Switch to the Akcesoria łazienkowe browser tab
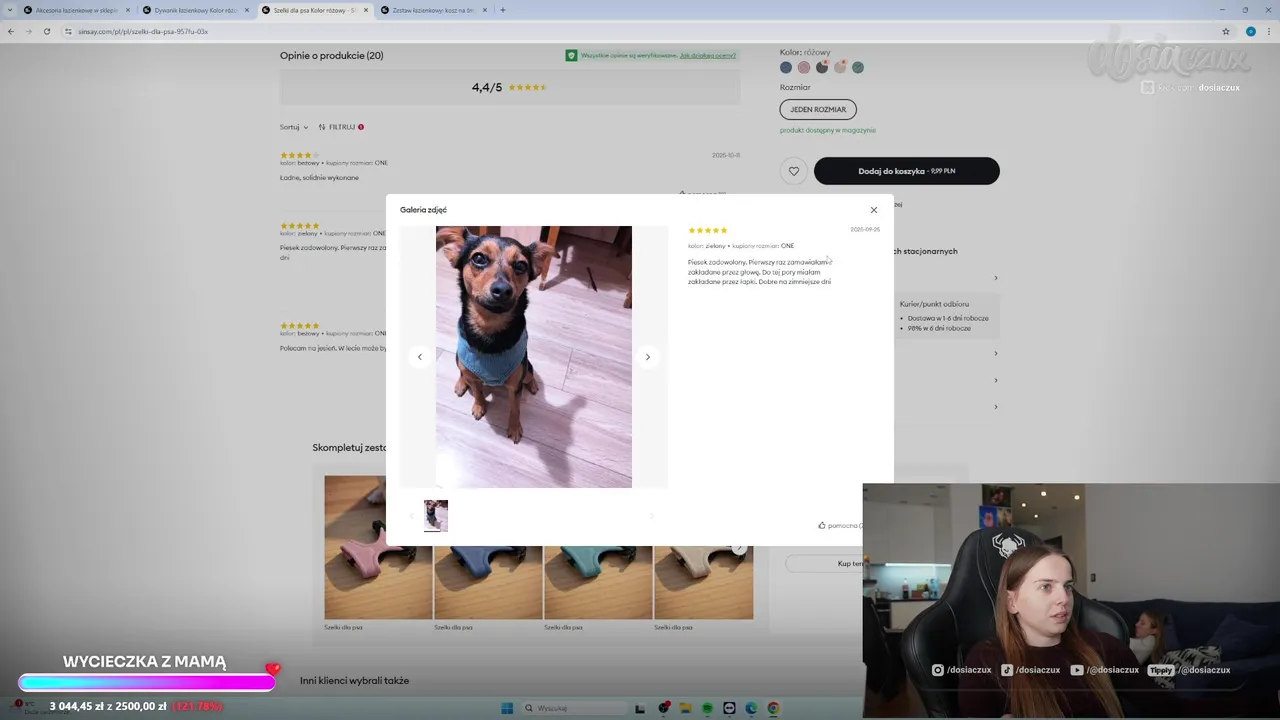The image size is (1280, 720). 76,10
